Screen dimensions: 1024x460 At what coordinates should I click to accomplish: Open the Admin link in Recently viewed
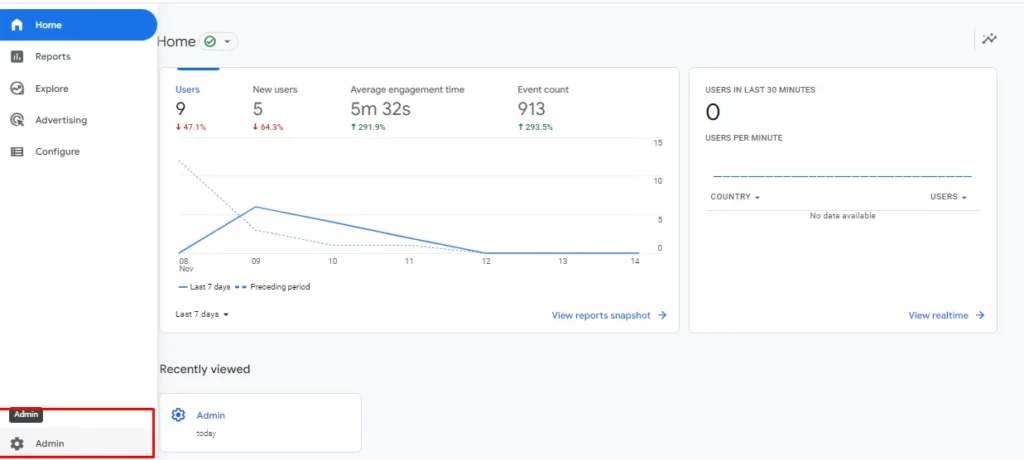211,416
